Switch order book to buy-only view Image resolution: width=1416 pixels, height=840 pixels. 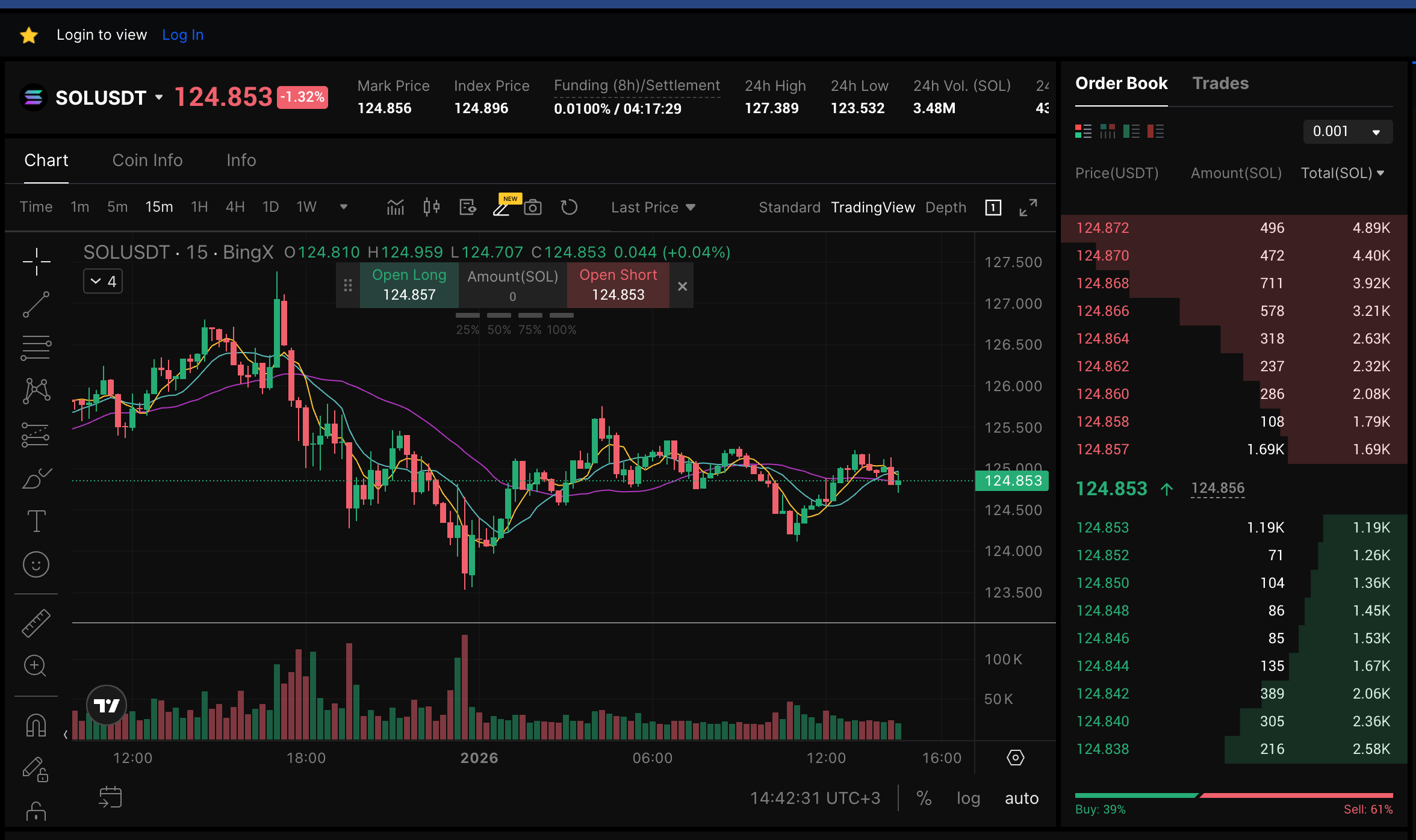(x=1132, y=131)
